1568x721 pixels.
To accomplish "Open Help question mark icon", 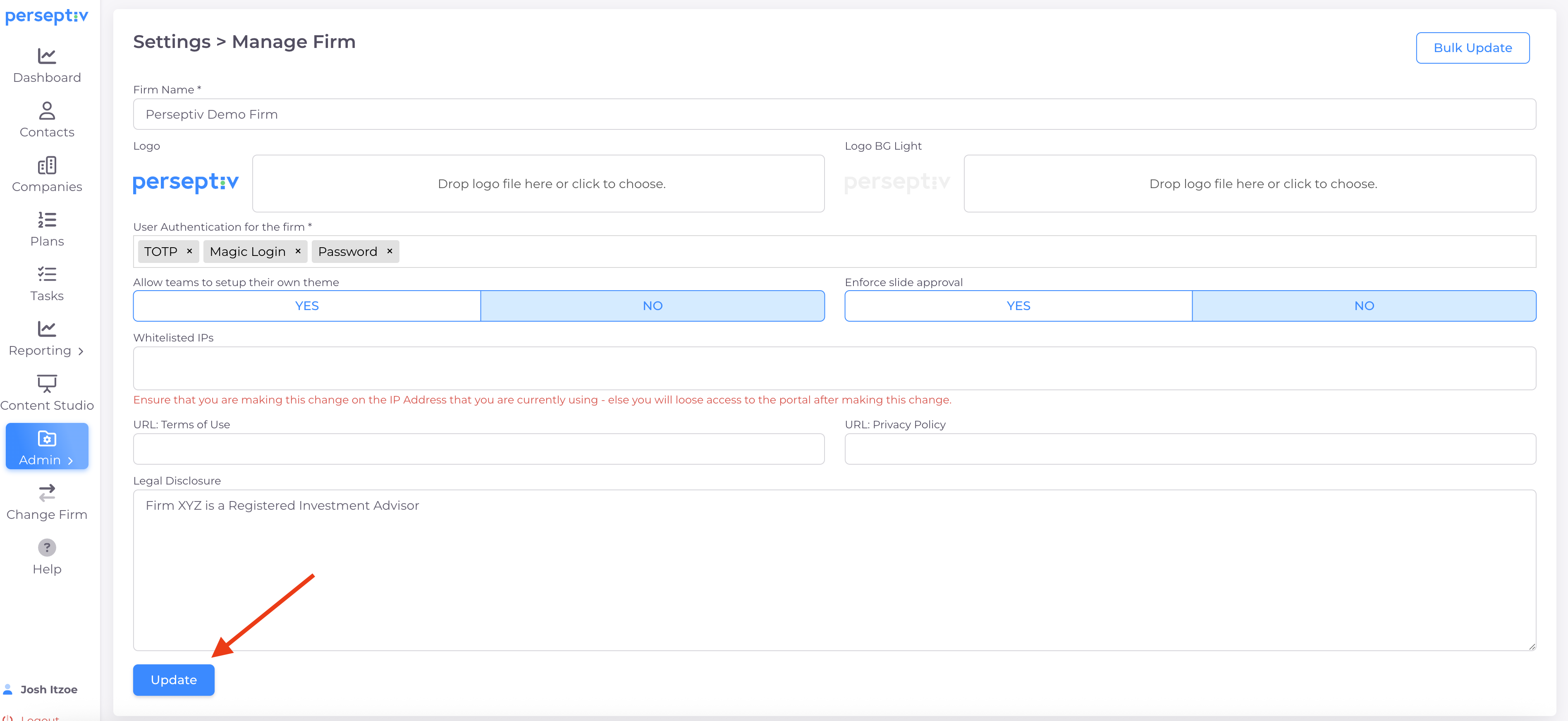I will click(47, 548).
